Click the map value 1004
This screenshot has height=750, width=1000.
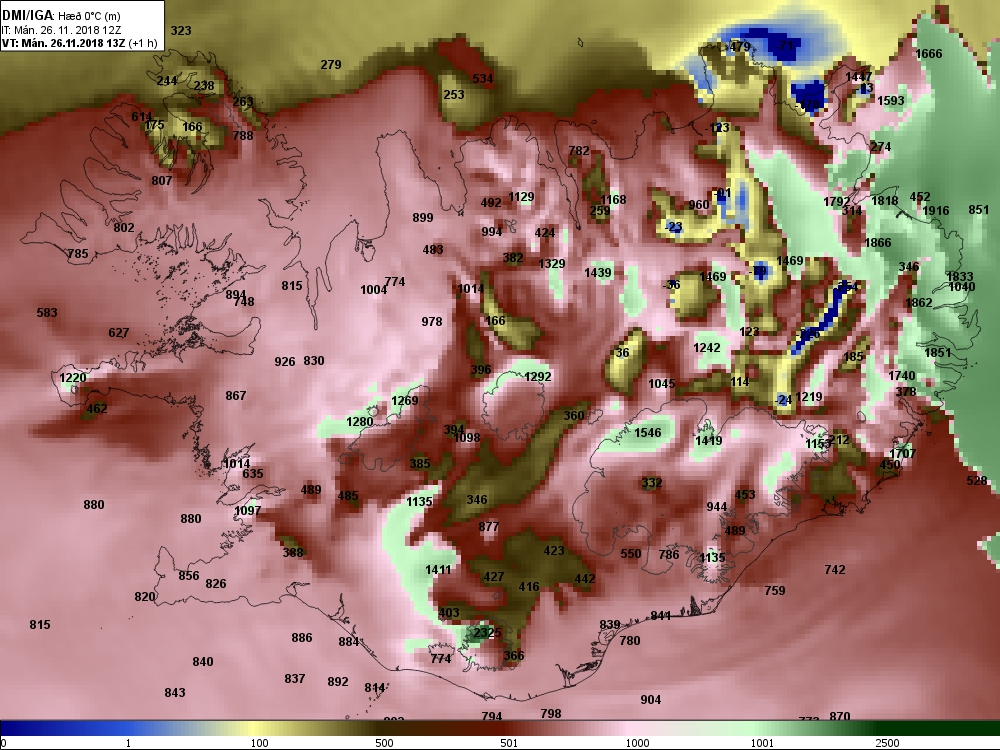[x=373, y=290]
